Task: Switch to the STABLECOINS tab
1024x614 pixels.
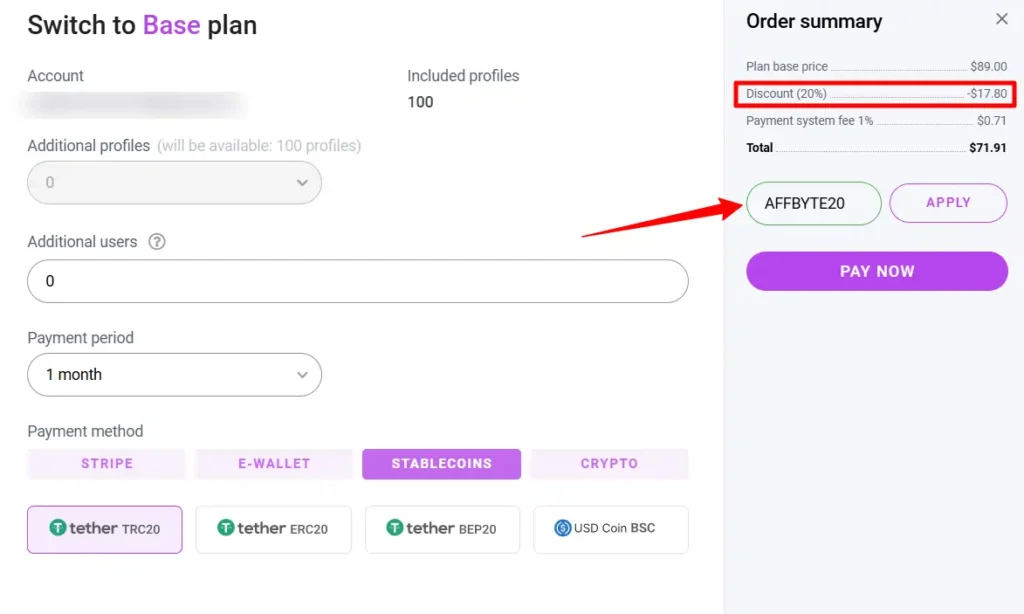Action: pyautogui.click(x=441, y=464)
